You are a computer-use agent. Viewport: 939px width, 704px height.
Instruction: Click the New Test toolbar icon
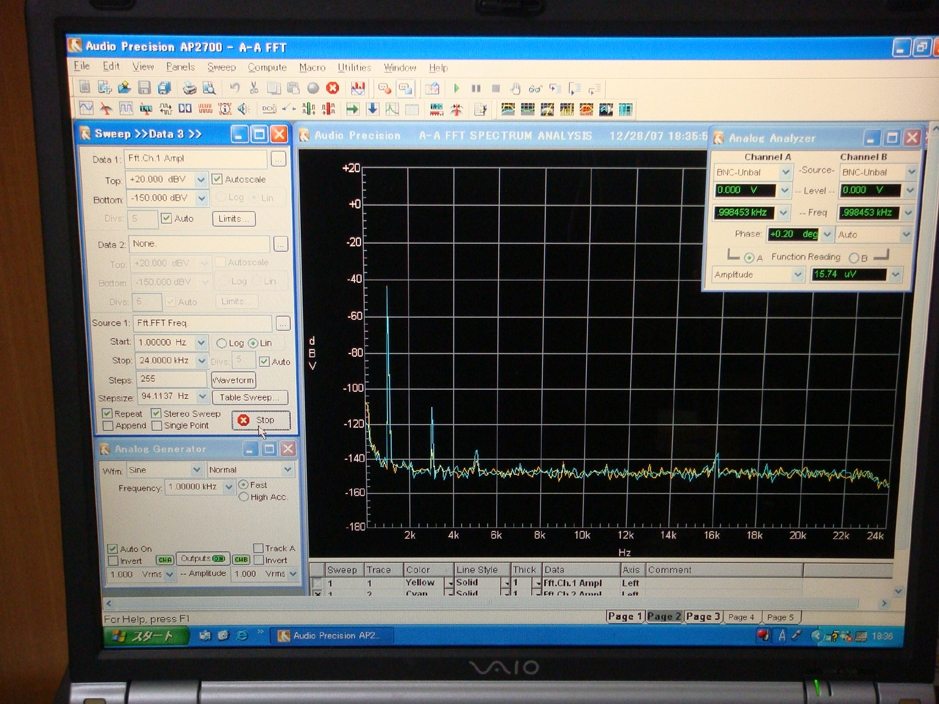pyautogui.click(x=85, y=88)
